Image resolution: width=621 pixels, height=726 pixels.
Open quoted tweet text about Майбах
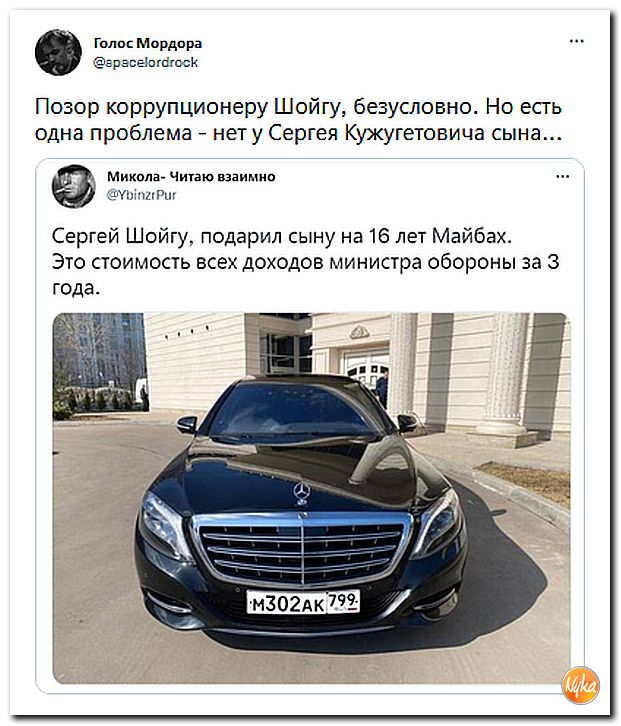306,262
